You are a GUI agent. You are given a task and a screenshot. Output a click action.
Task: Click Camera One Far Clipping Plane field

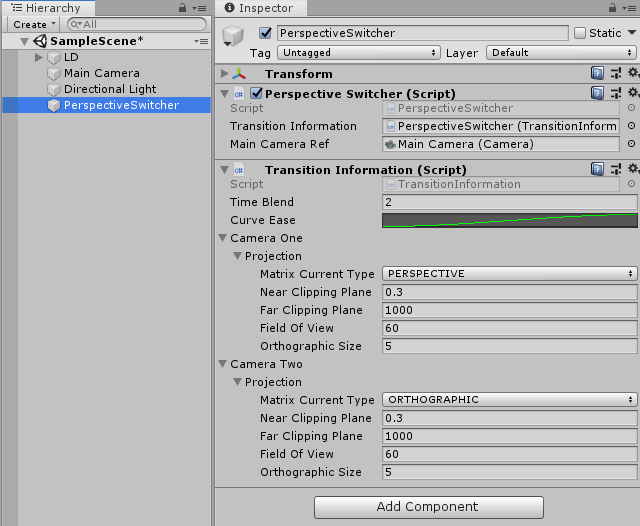(509, 310)
